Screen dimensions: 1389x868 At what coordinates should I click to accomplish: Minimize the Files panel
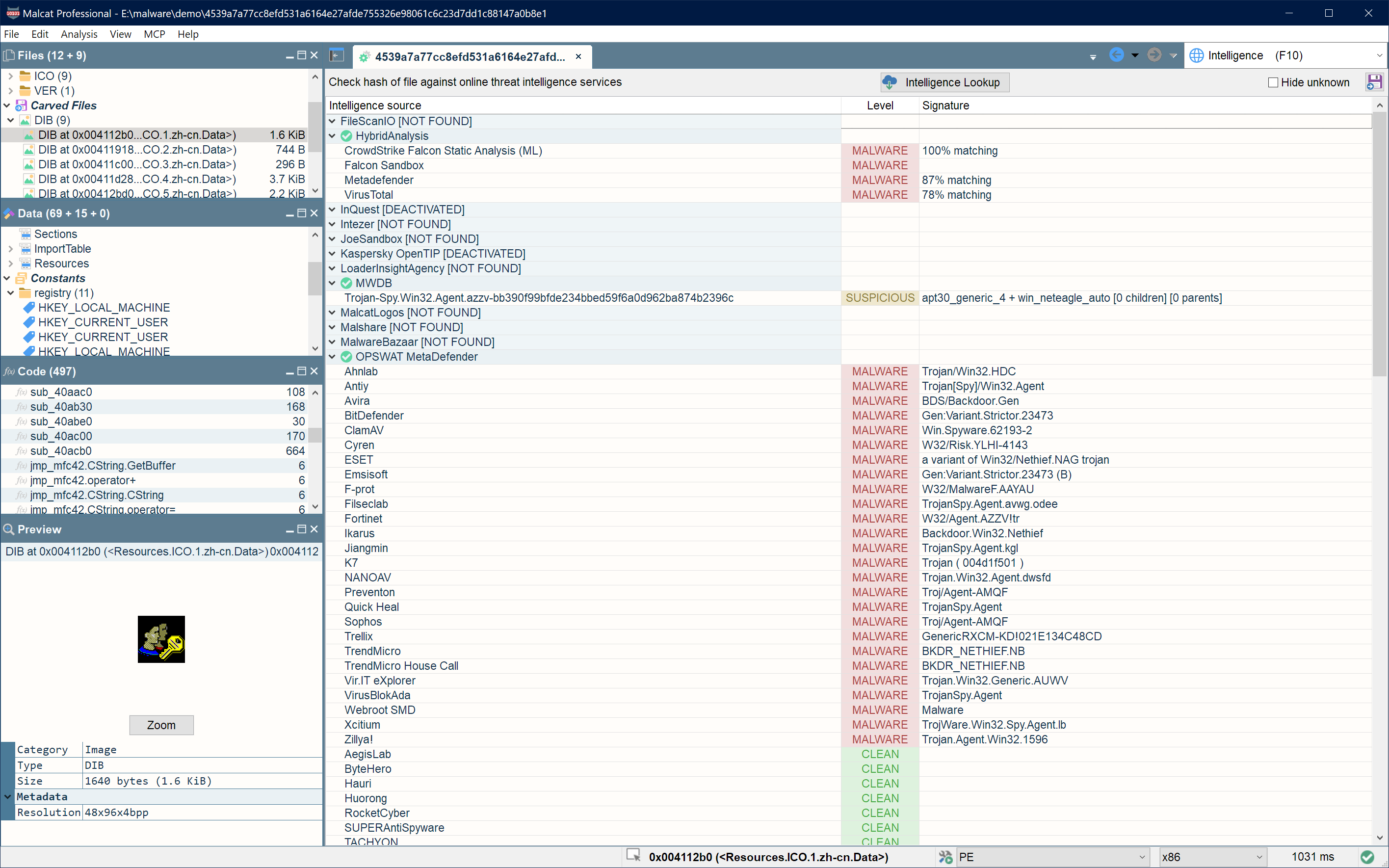click(x=290, y=55)
